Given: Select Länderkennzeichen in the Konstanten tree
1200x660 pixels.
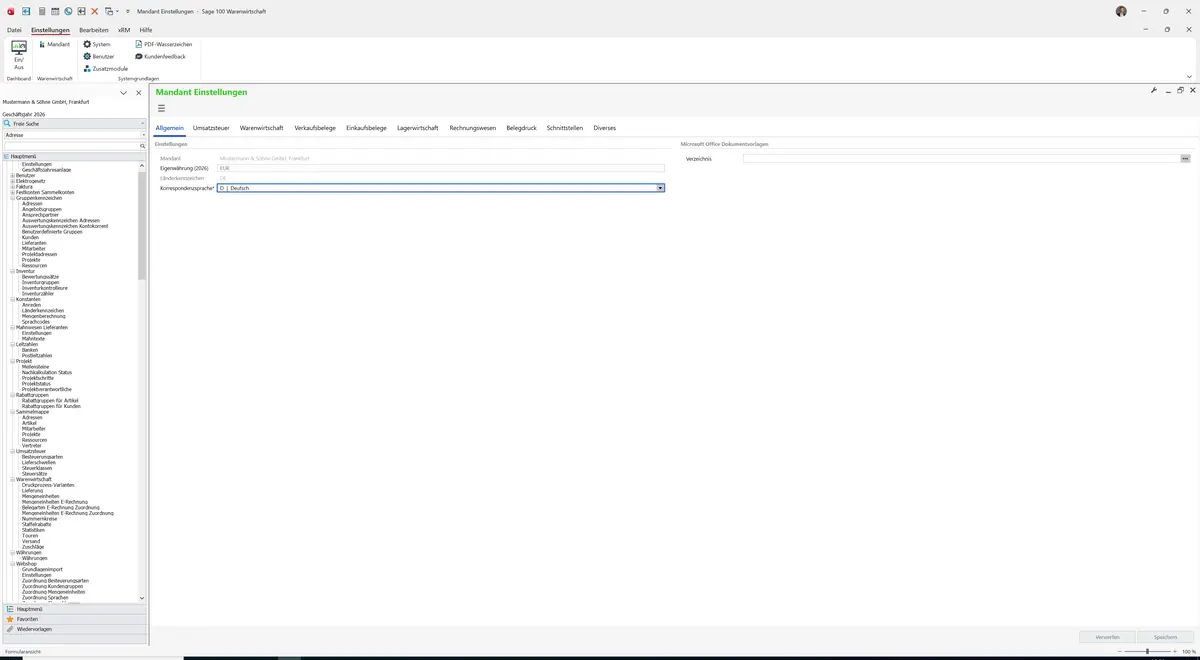Looking at the screenshot, I should click(x=43, y=310).
